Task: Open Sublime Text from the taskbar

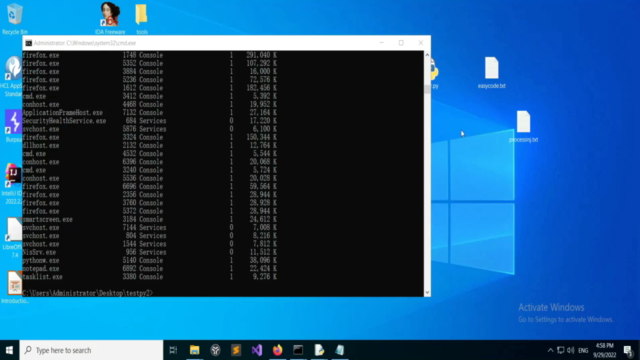Action: [x=236, y=350]
